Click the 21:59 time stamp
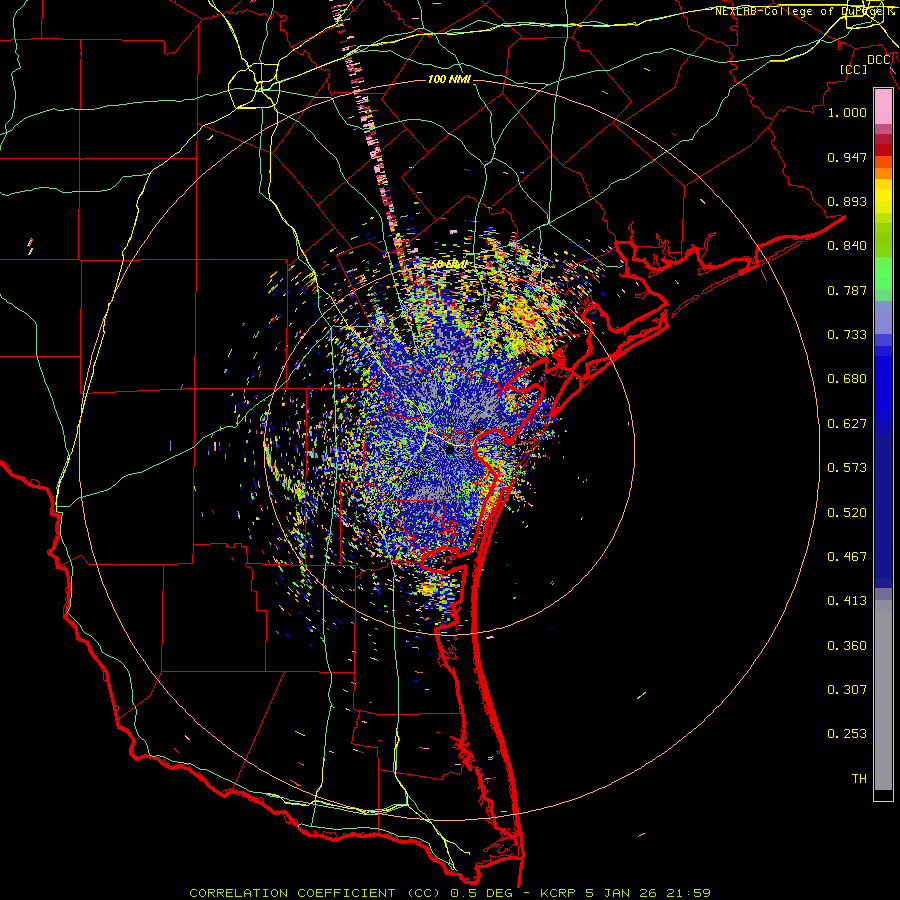This screenshot has height=900, width=900. tap(689, 893)
